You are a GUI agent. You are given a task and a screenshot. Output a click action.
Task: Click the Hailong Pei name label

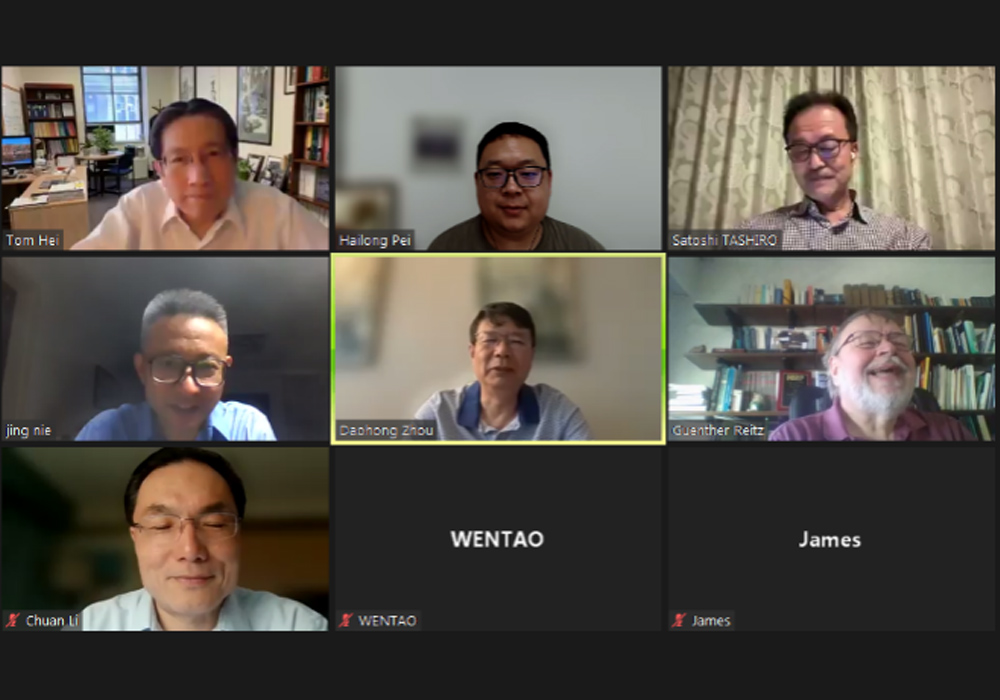point(375,240)
